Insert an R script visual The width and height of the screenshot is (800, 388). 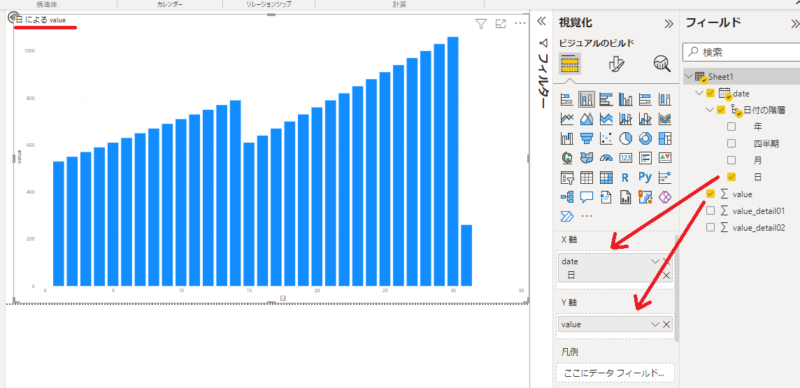625,177
